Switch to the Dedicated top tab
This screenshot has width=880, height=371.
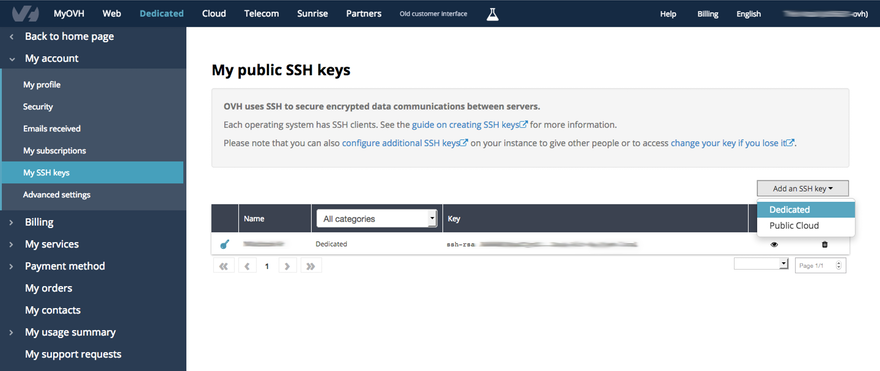point(162,14)
